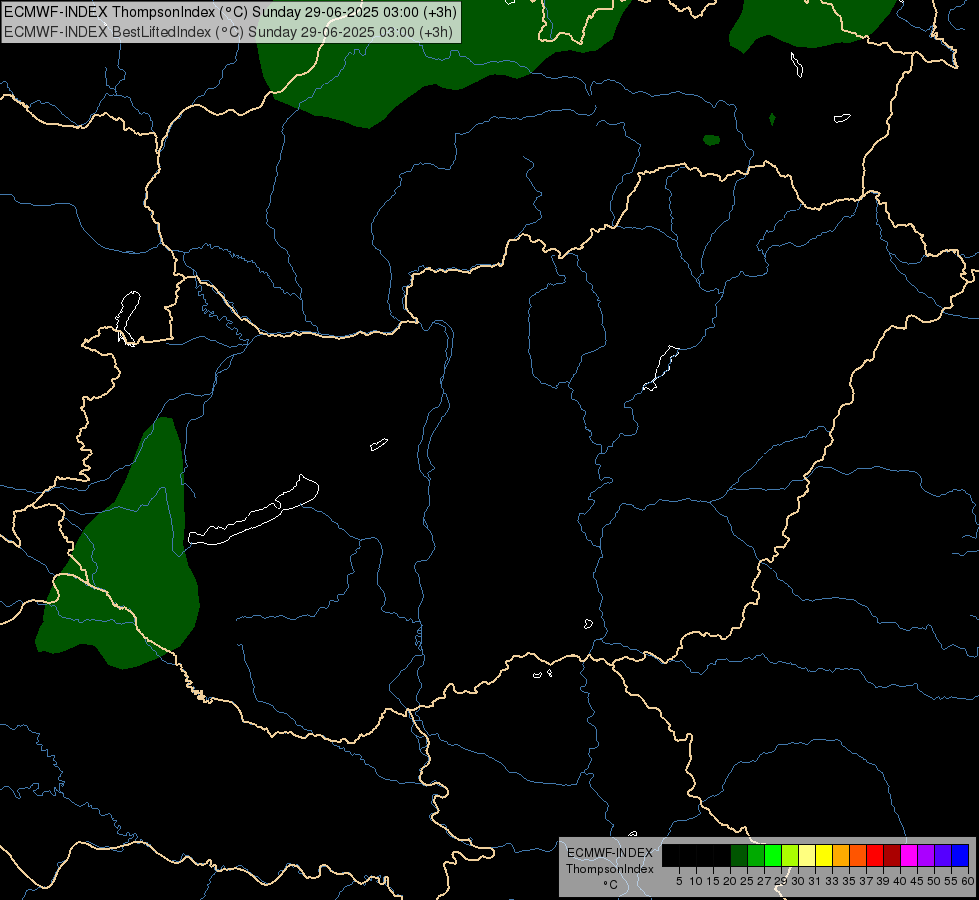This screenshot has height=900, width=979.
Task: Click the indigo 50–55 legend swatch
Action: point(943,855)
